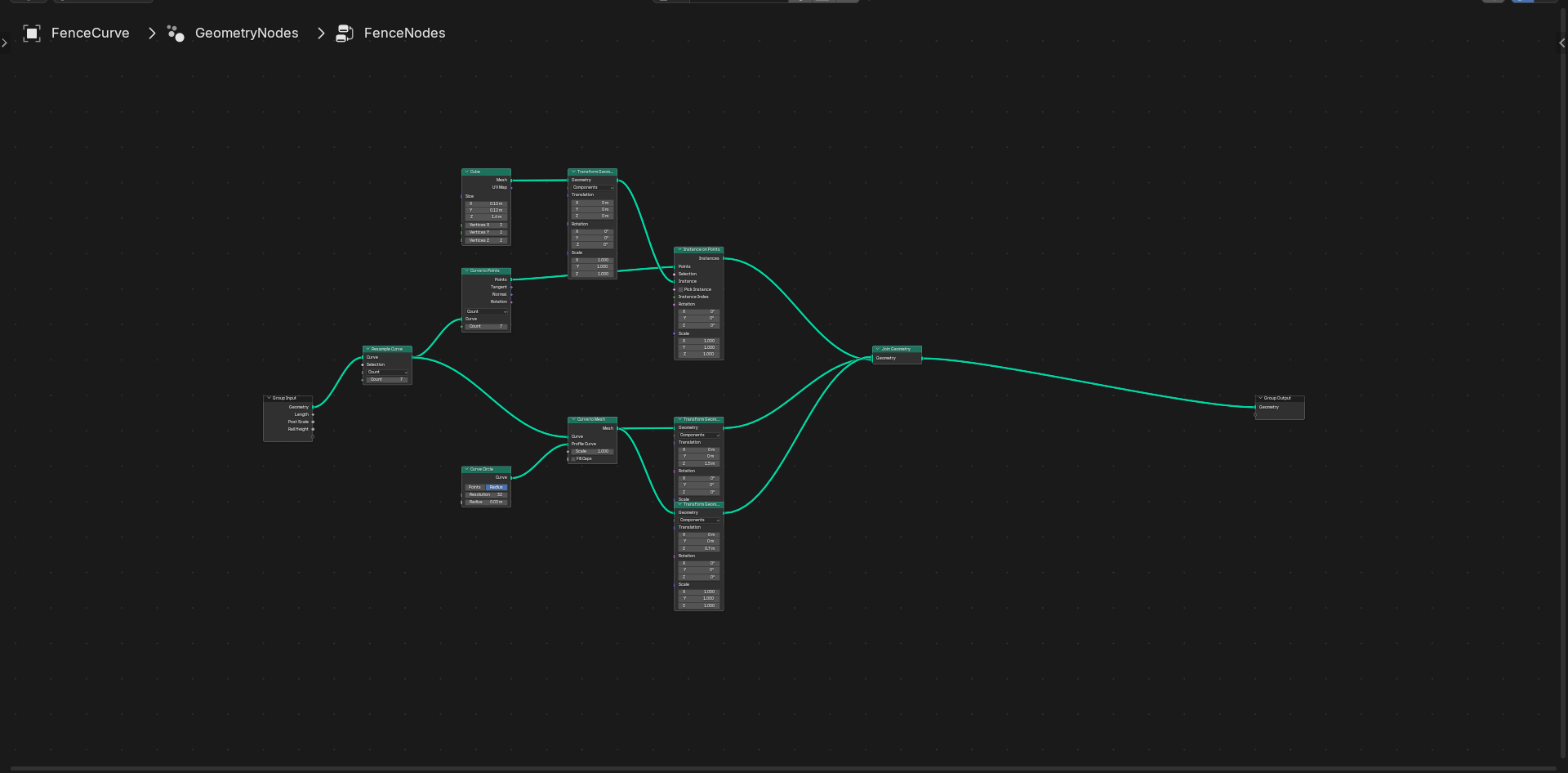Click Selection input socket on Resample Curve
Viewport: 1568px width, 773px height.
[363, 364]
